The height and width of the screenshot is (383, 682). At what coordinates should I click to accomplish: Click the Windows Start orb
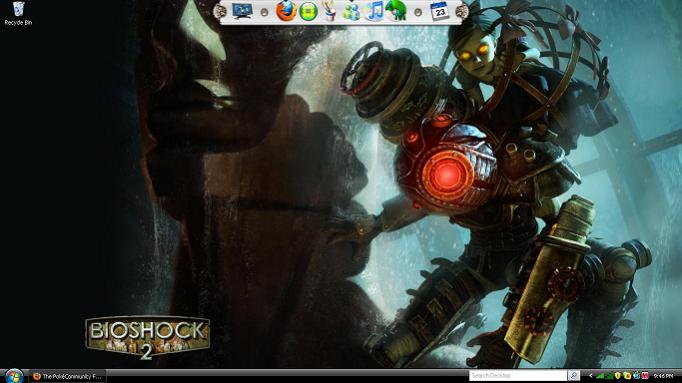coord(13,376)
